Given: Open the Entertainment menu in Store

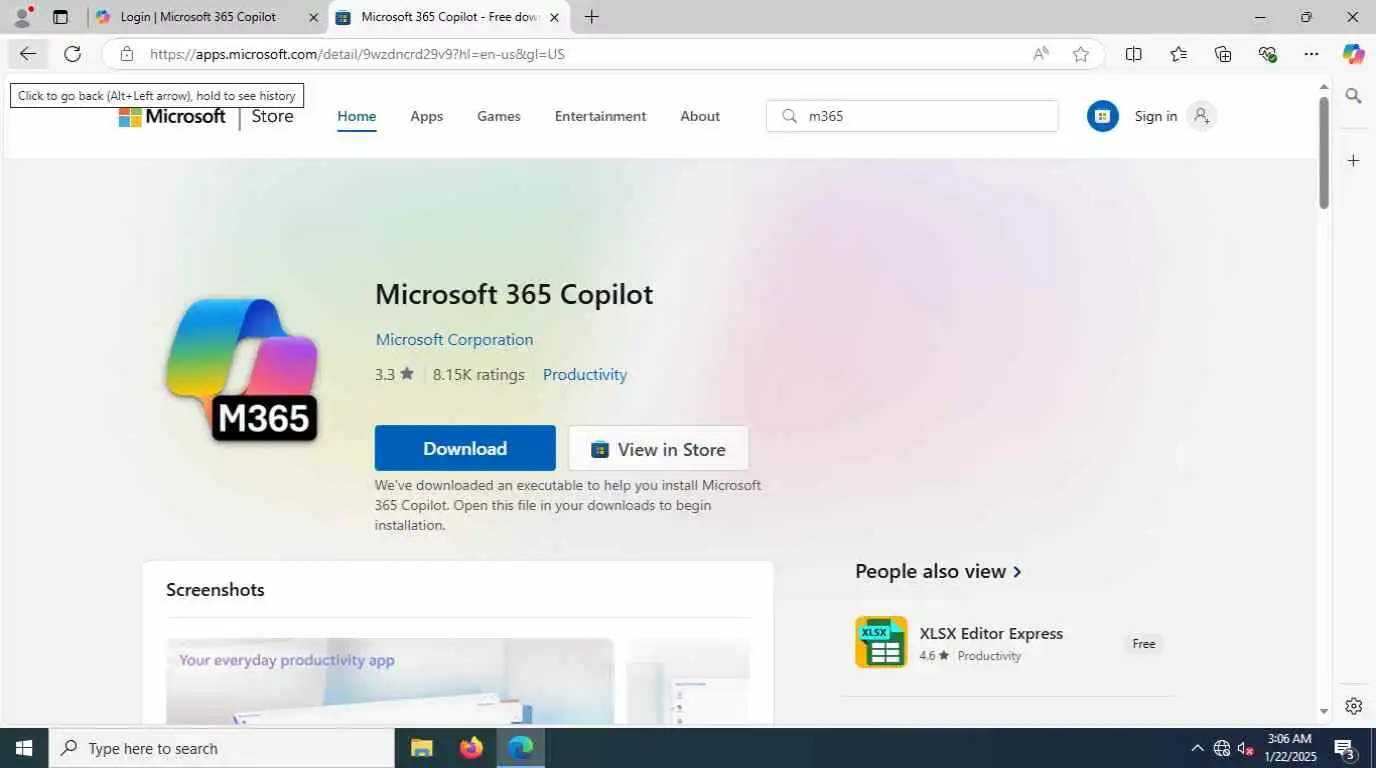Looking at the screenshot, I should pyautogui.click(x=600, y=116).
